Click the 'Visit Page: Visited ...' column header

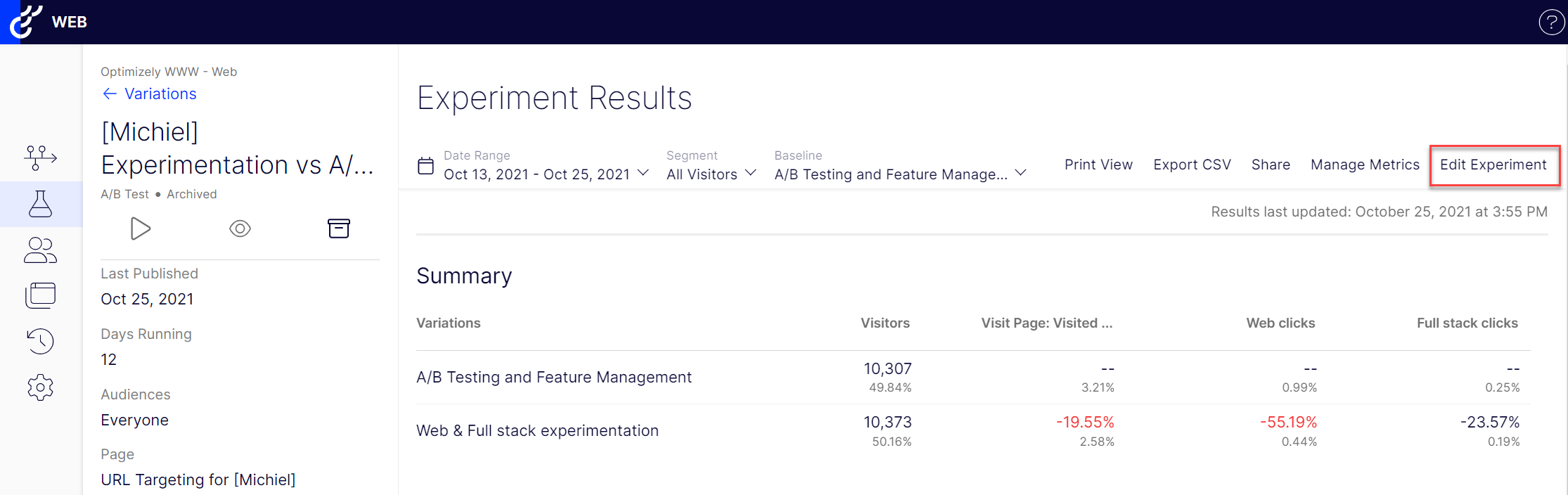pyautogui.click(x=1047, y=323)
